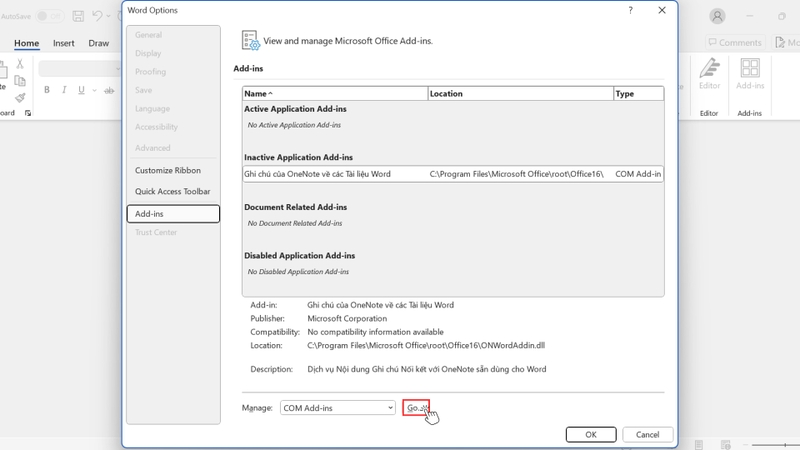Screen dimensions: 800x450
Task: Open the Proofing category
Action: [151, 71]
